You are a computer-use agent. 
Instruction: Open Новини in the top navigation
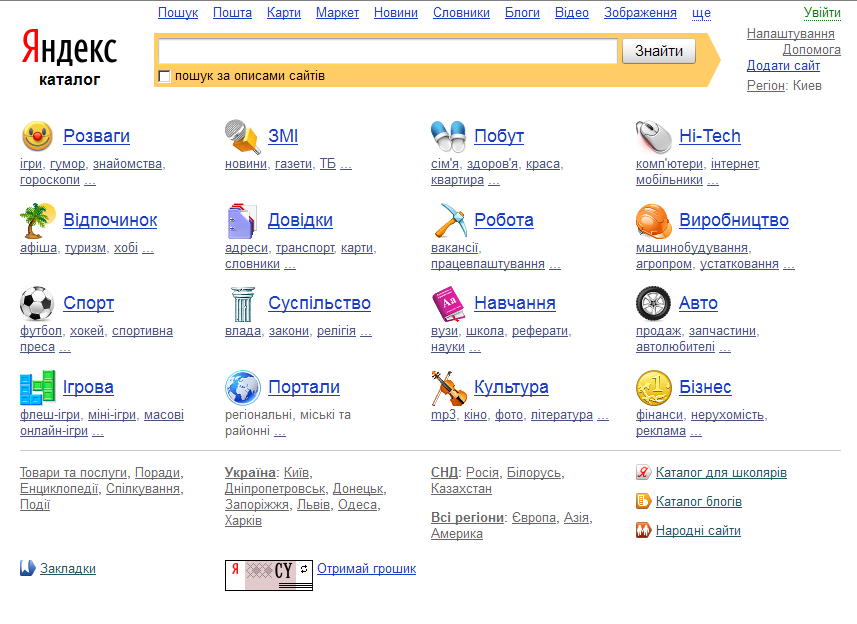point(396,13)
